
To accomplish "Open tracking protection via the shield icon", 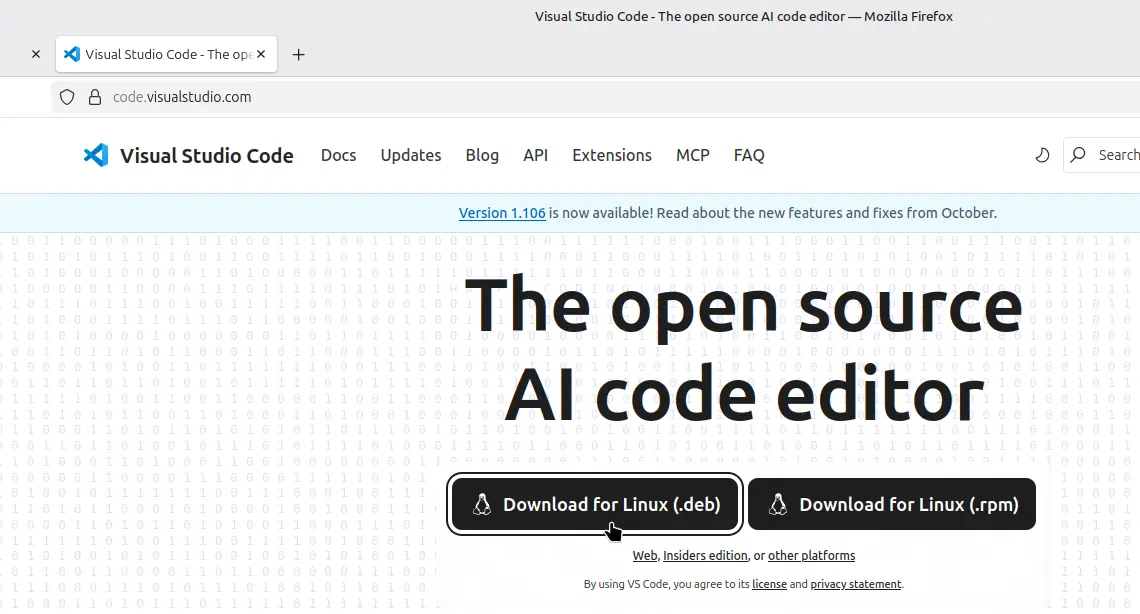I will pos(66,97).
